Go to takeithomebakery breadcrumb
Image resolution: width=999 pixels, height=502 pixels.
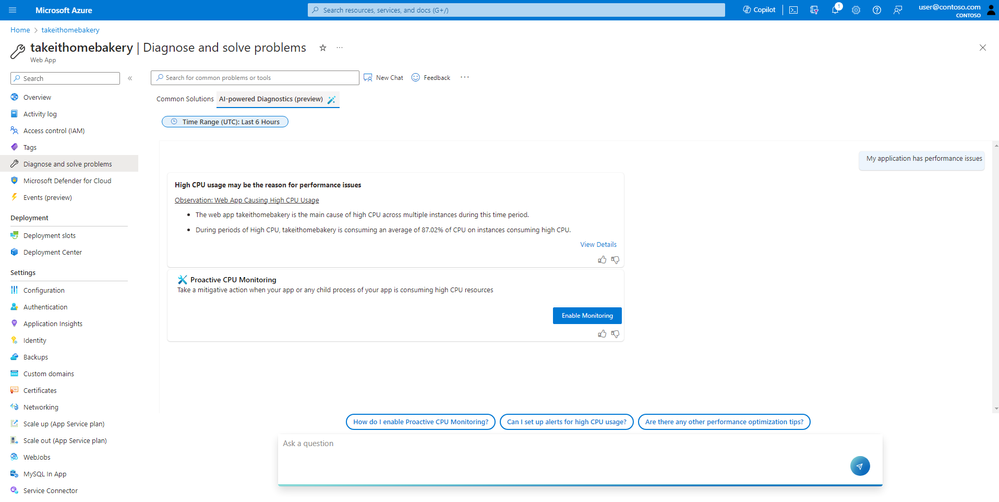pos(70,30)
